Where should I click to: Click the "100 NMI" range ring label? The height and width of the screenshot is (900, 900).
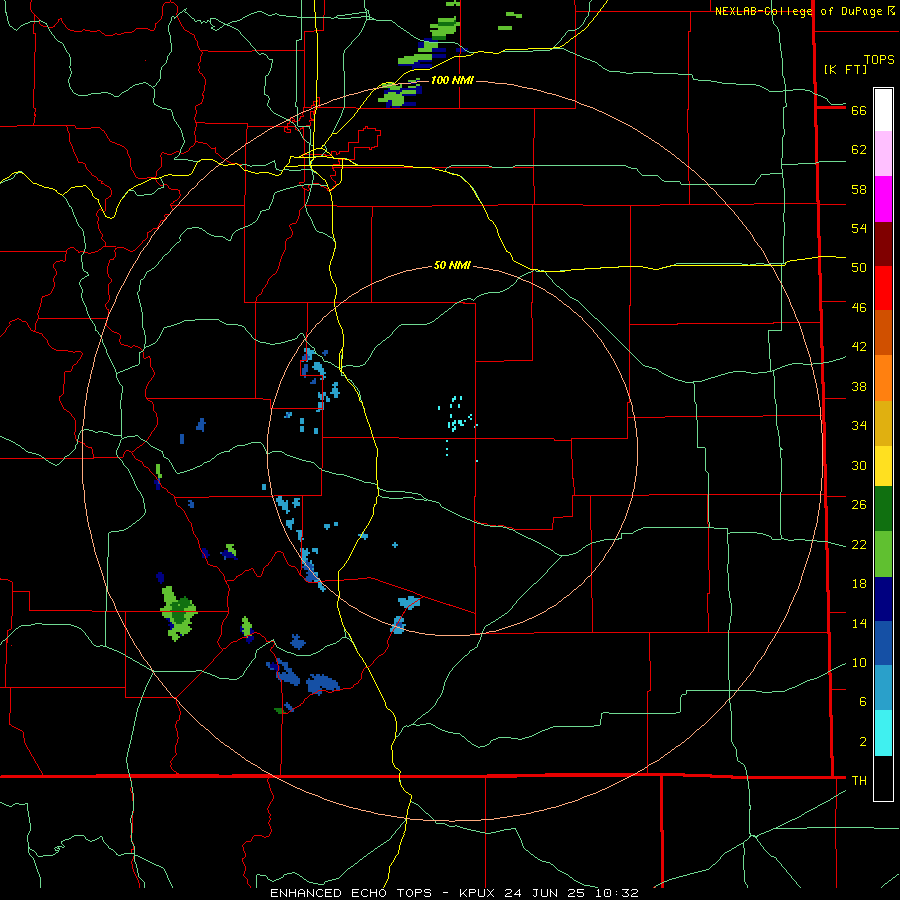[452, 80]
